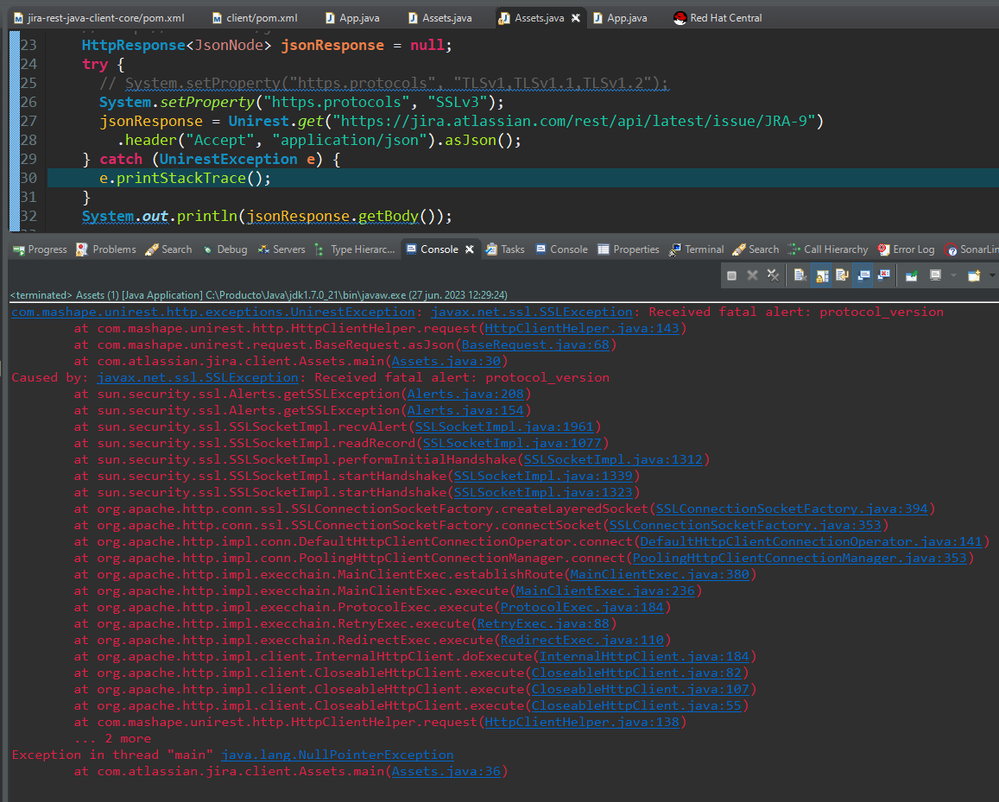This screenshot has width=999, height=802.
Task: Switch to the Servers view tab
Action: point(281,249)
